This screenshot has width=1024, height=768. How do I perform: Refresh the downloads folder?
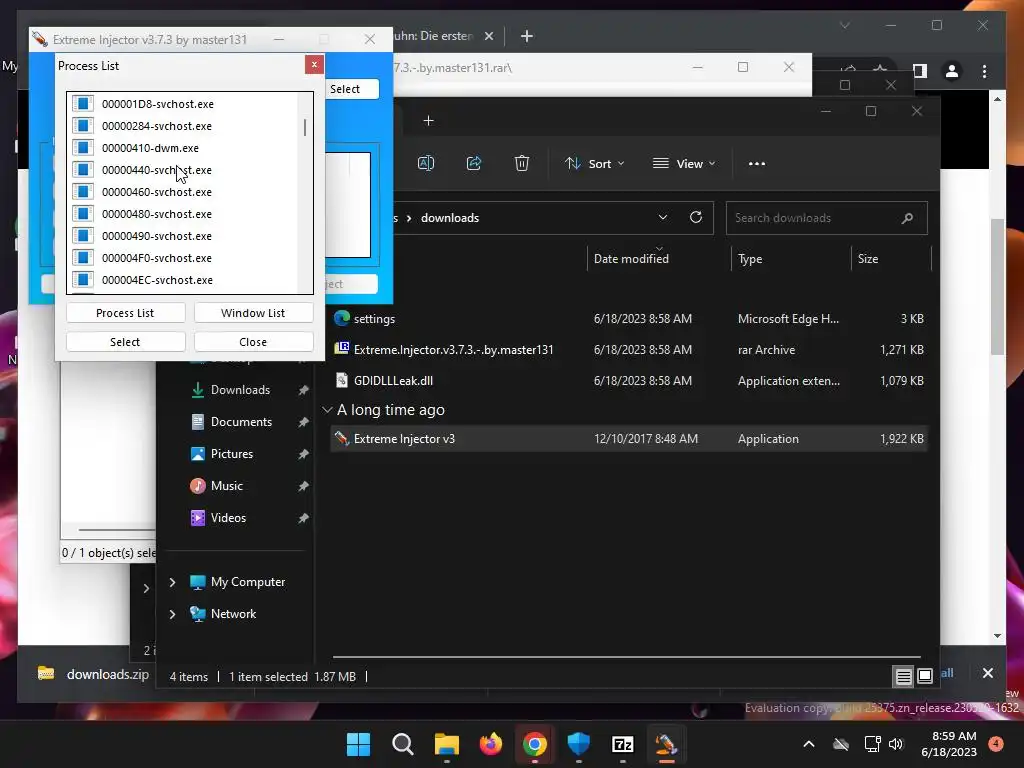click(x=696, y=217)
